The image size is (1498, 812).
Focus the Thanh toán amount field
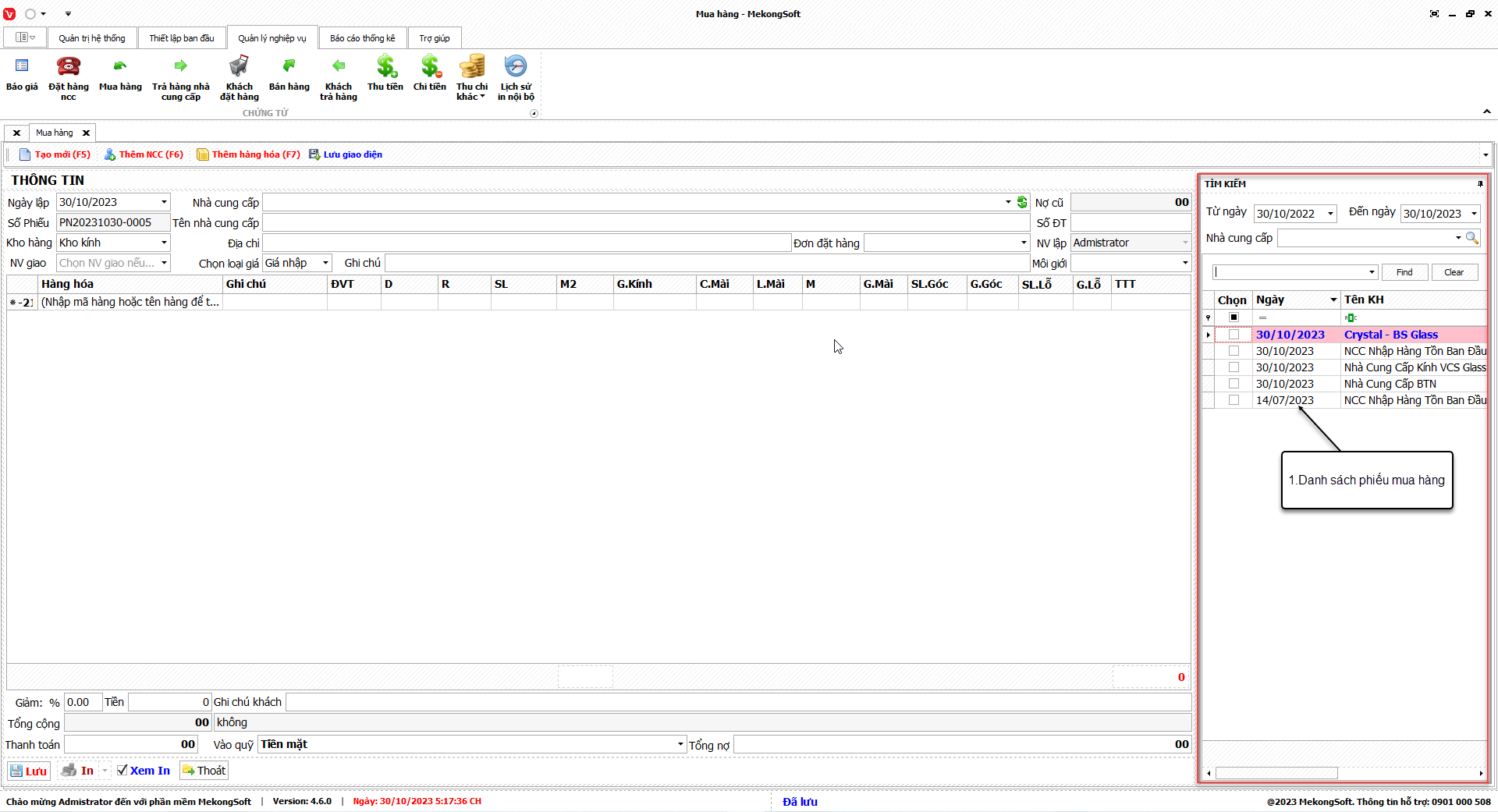click(x=131, y=744)
